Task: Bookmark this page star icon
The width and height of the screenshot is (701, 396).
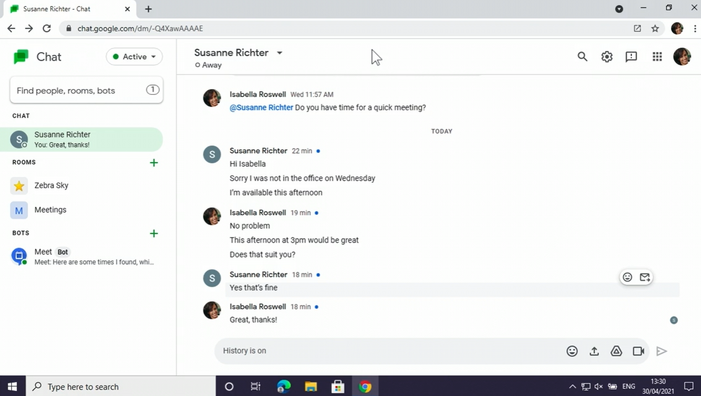Action: [x=655, y=29]
